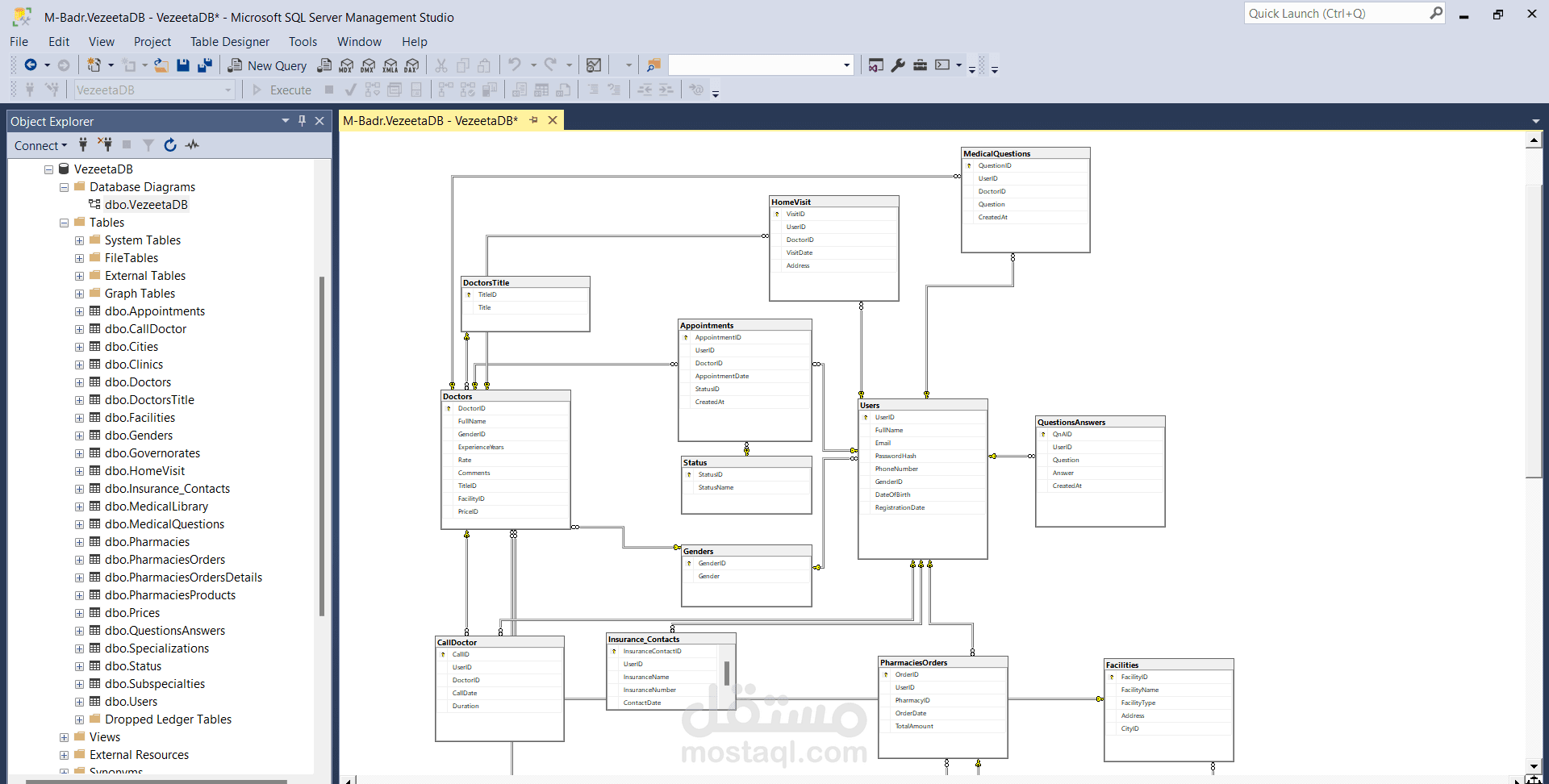Click the MDX query icon

coord(346,65)
